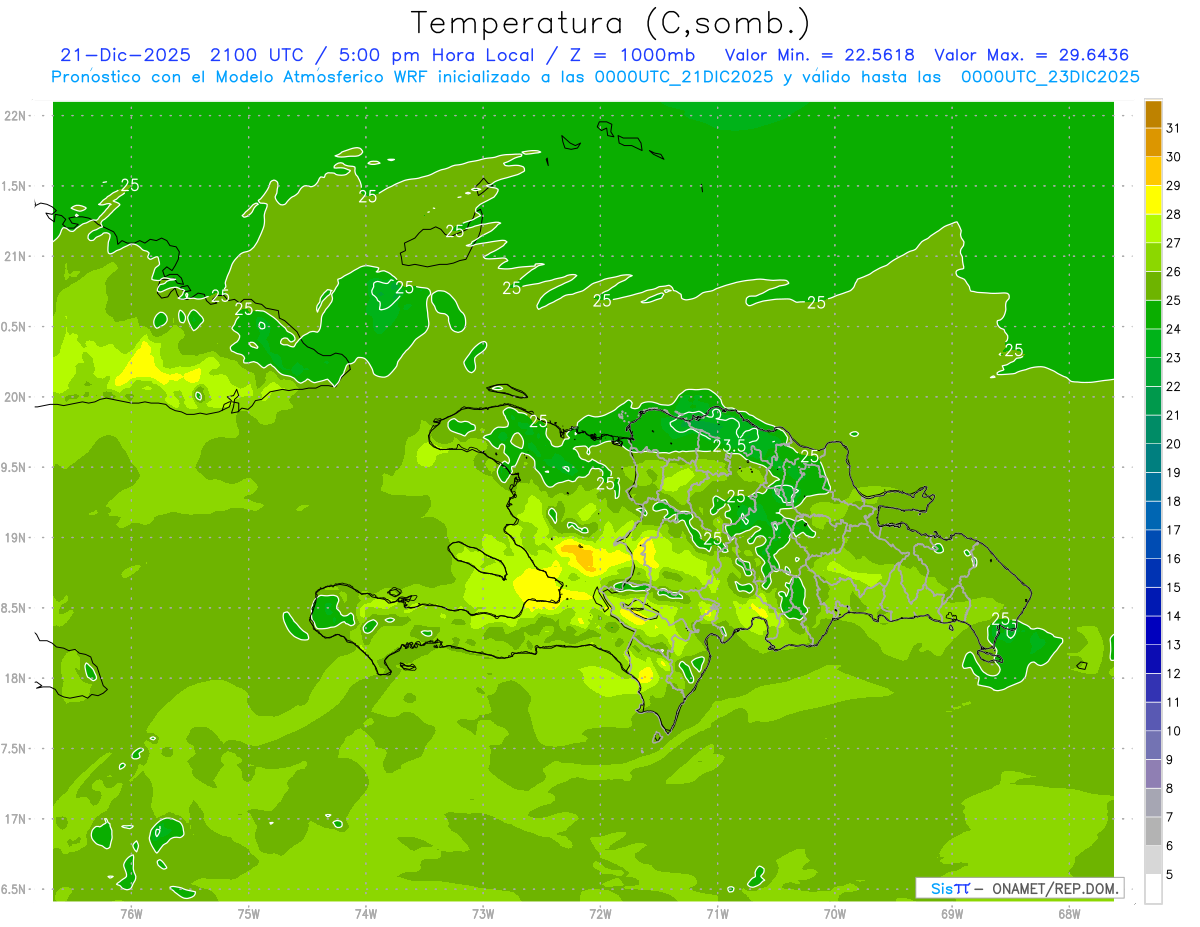Viewport: 1200px width, 927px height.
Task: Click the "74W" longitude label
Action: coord(366,914)
